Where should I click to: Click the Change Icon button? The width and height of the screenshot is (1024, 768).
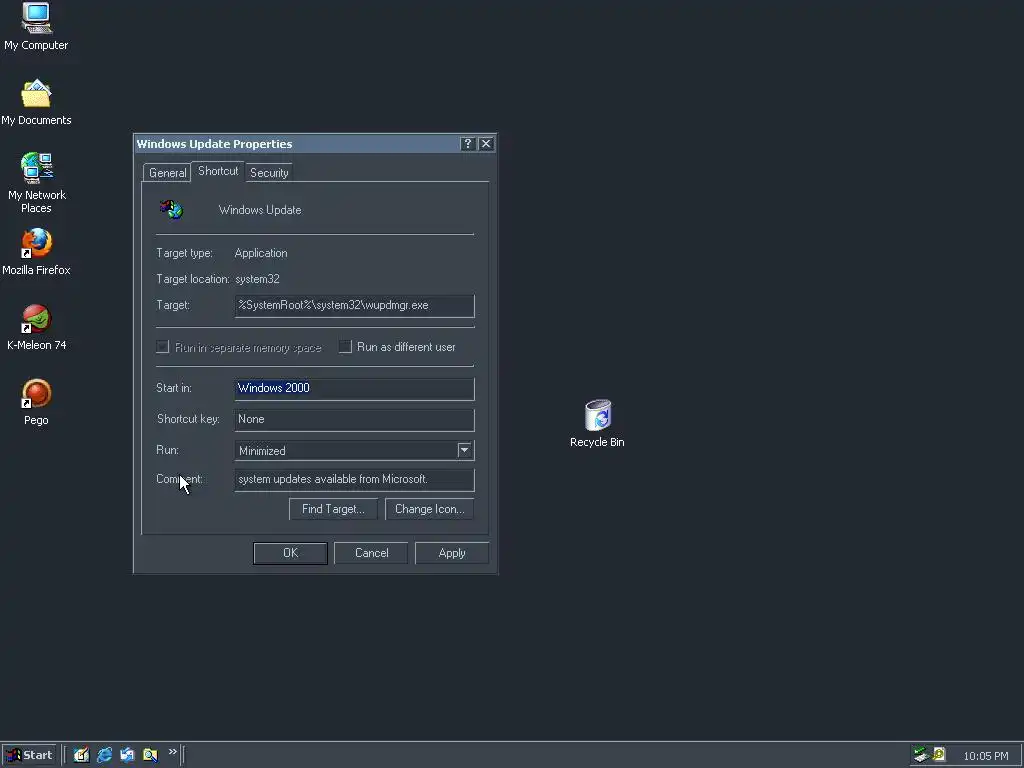point(430,509)
